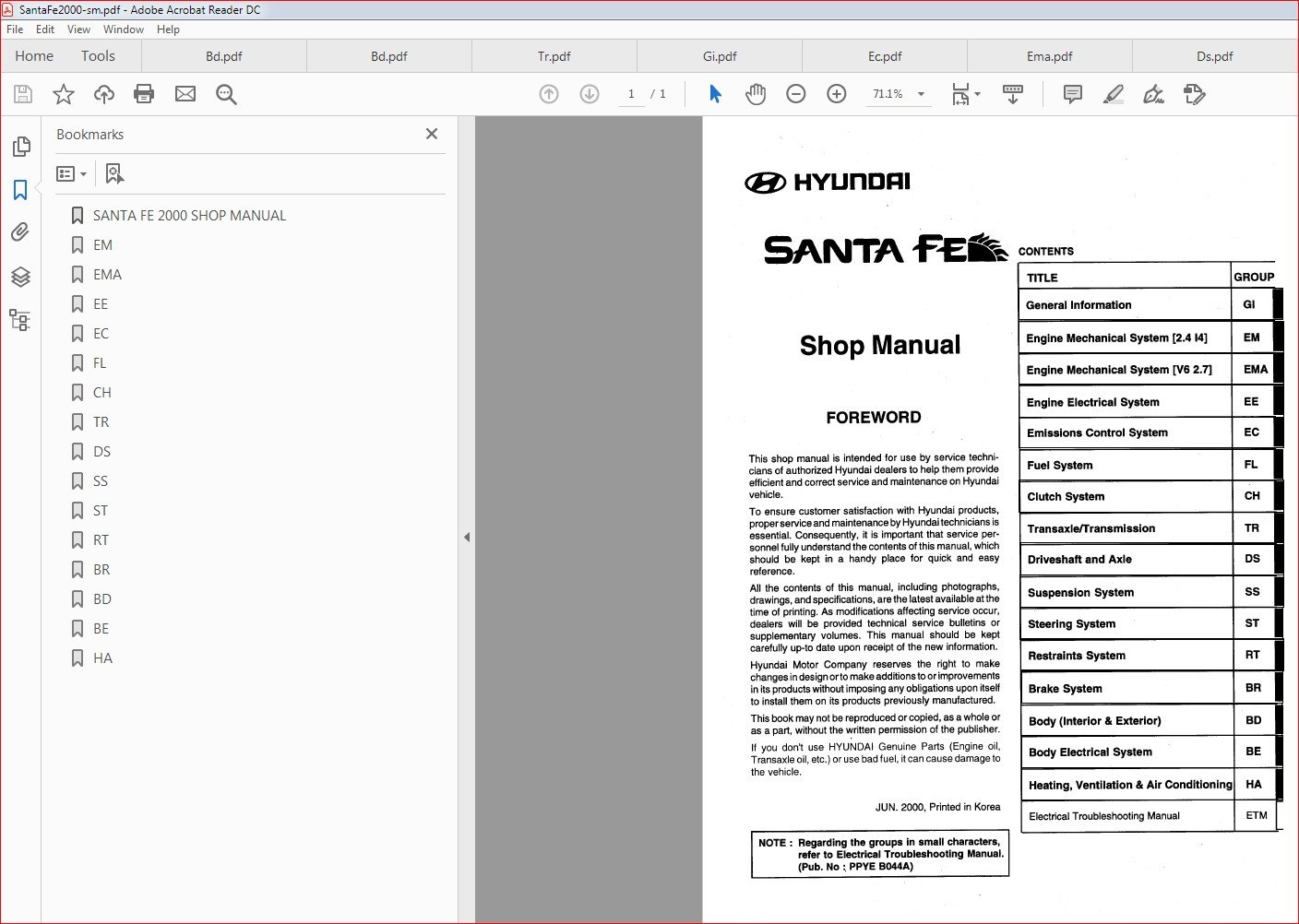
Task: Select the EMA bookmark
Action: click(x=107, y=275)
